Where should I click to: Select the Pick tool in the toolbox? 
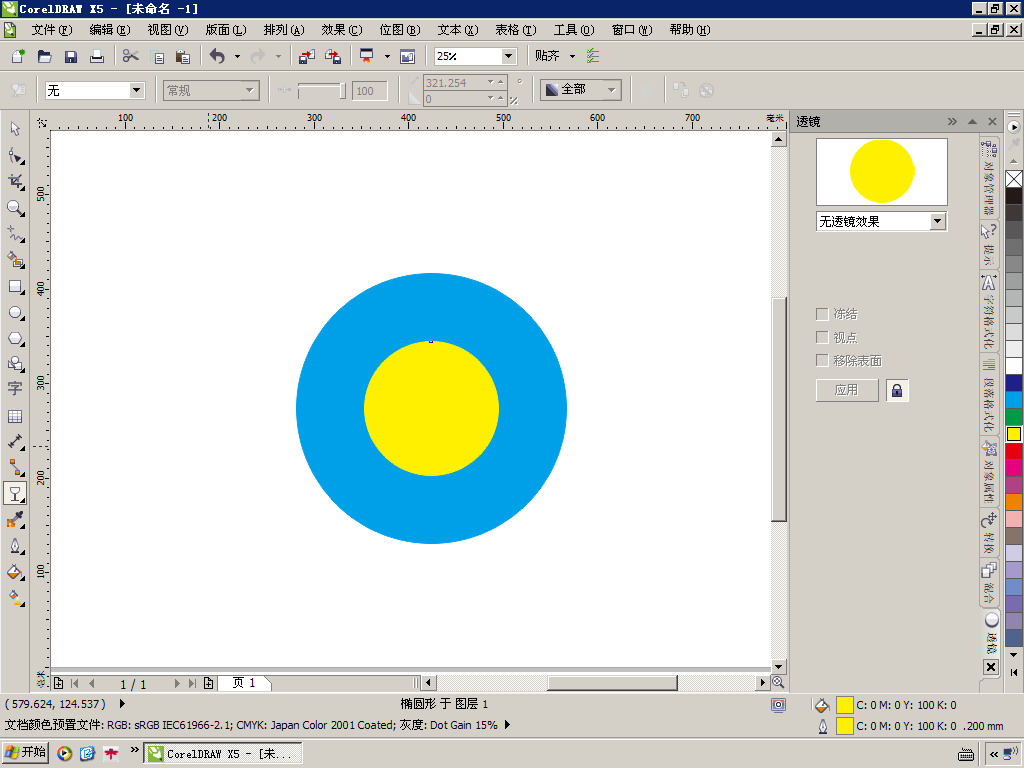point(15,129)
